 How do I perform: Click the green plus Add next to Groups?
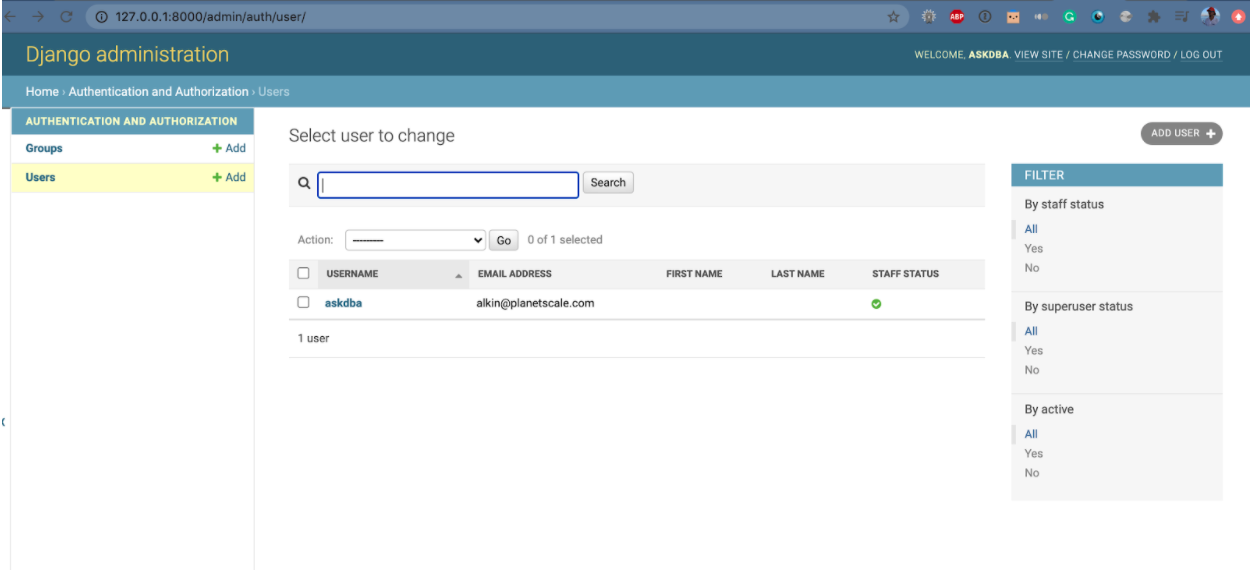click(x=229, y=148)
